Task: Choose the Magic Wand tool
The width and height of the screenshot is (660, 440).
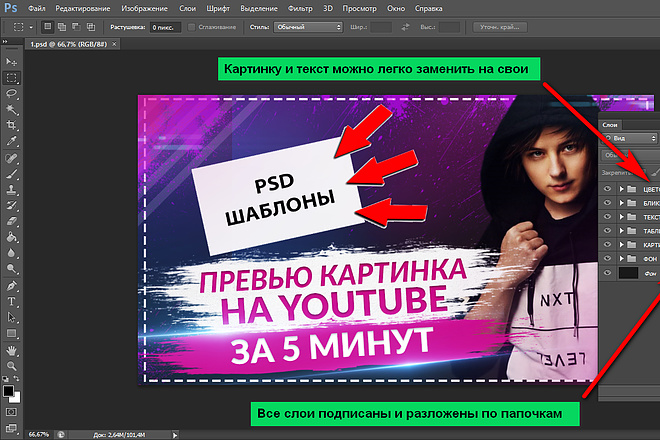Action: coord(11,109)
